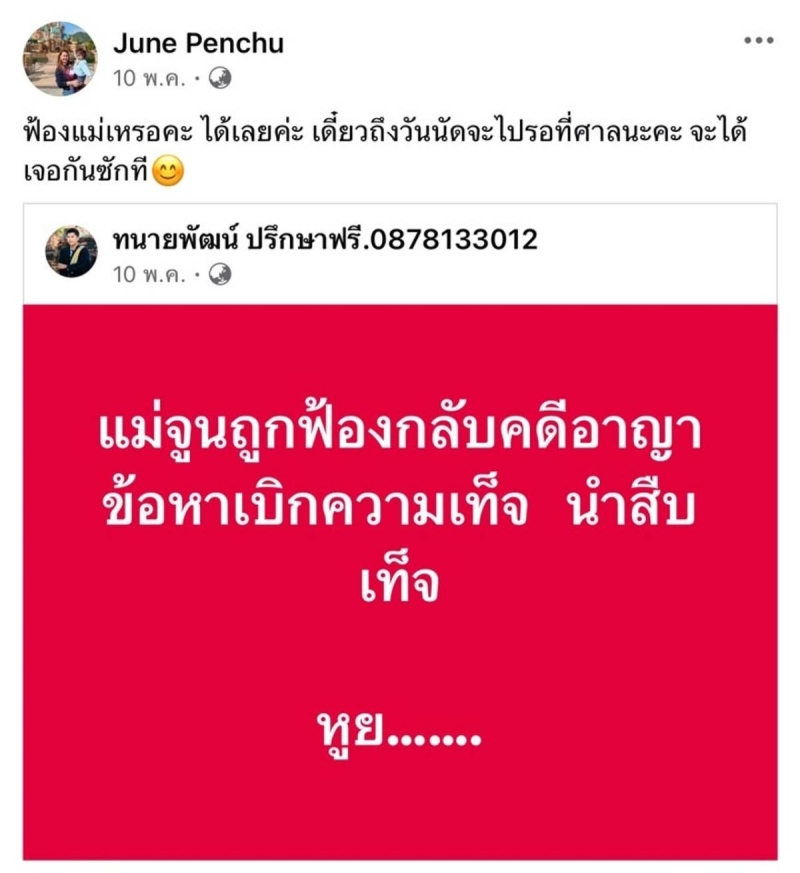Click the caption text เจอกันซักที

click(87, 171)
